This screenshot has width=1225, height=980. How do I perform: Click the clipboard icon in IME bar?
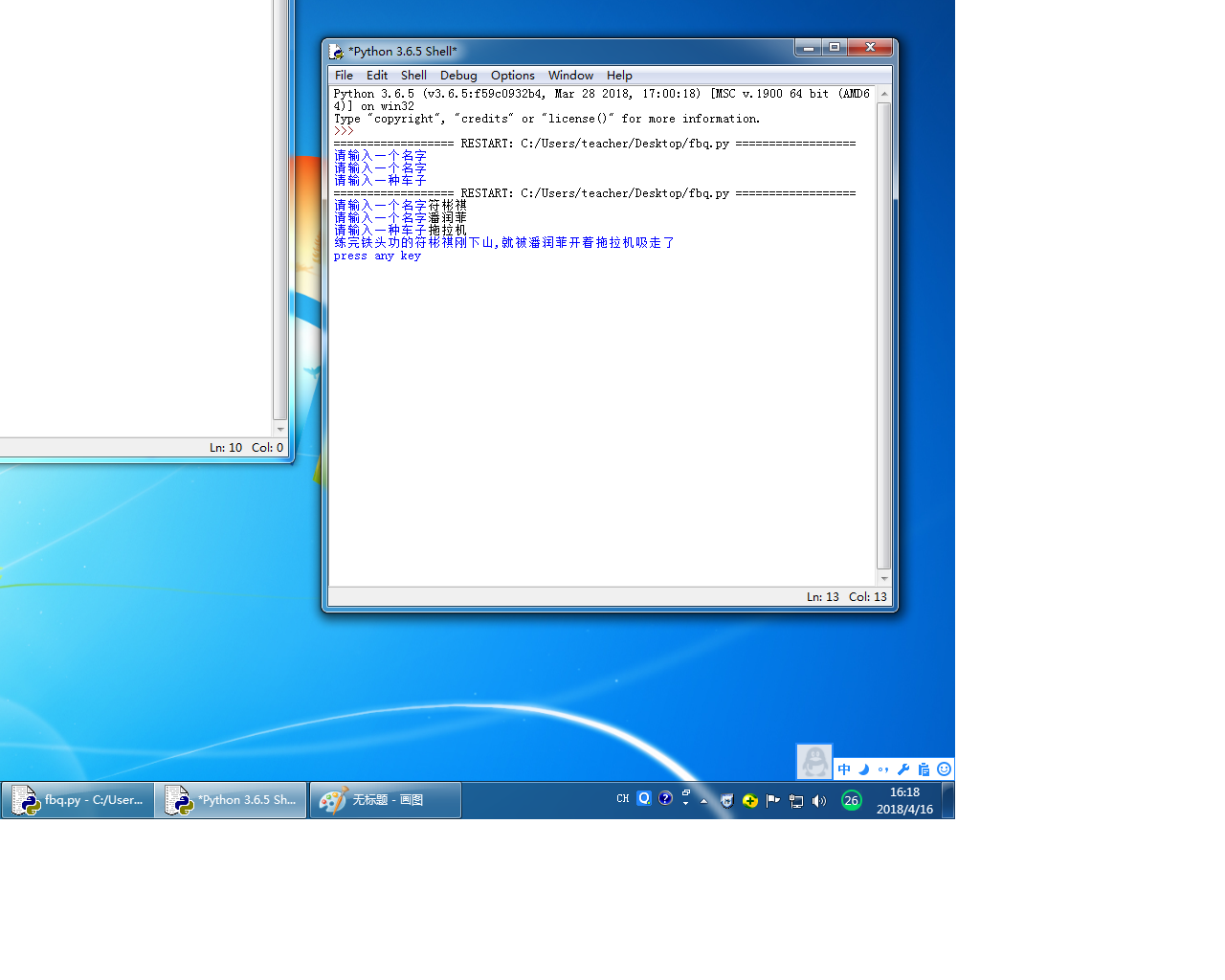(x=924, y=769)
